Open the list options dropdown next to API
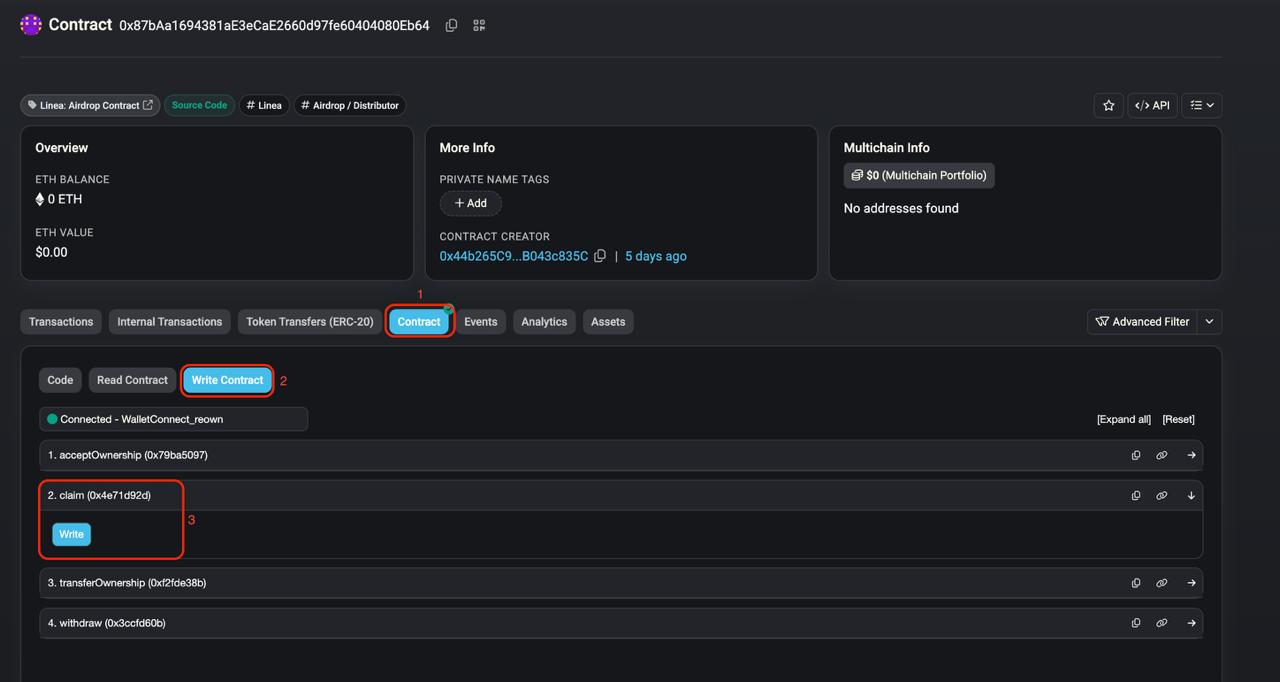This screenshot has height=682, width=1280. (1202, 105)
